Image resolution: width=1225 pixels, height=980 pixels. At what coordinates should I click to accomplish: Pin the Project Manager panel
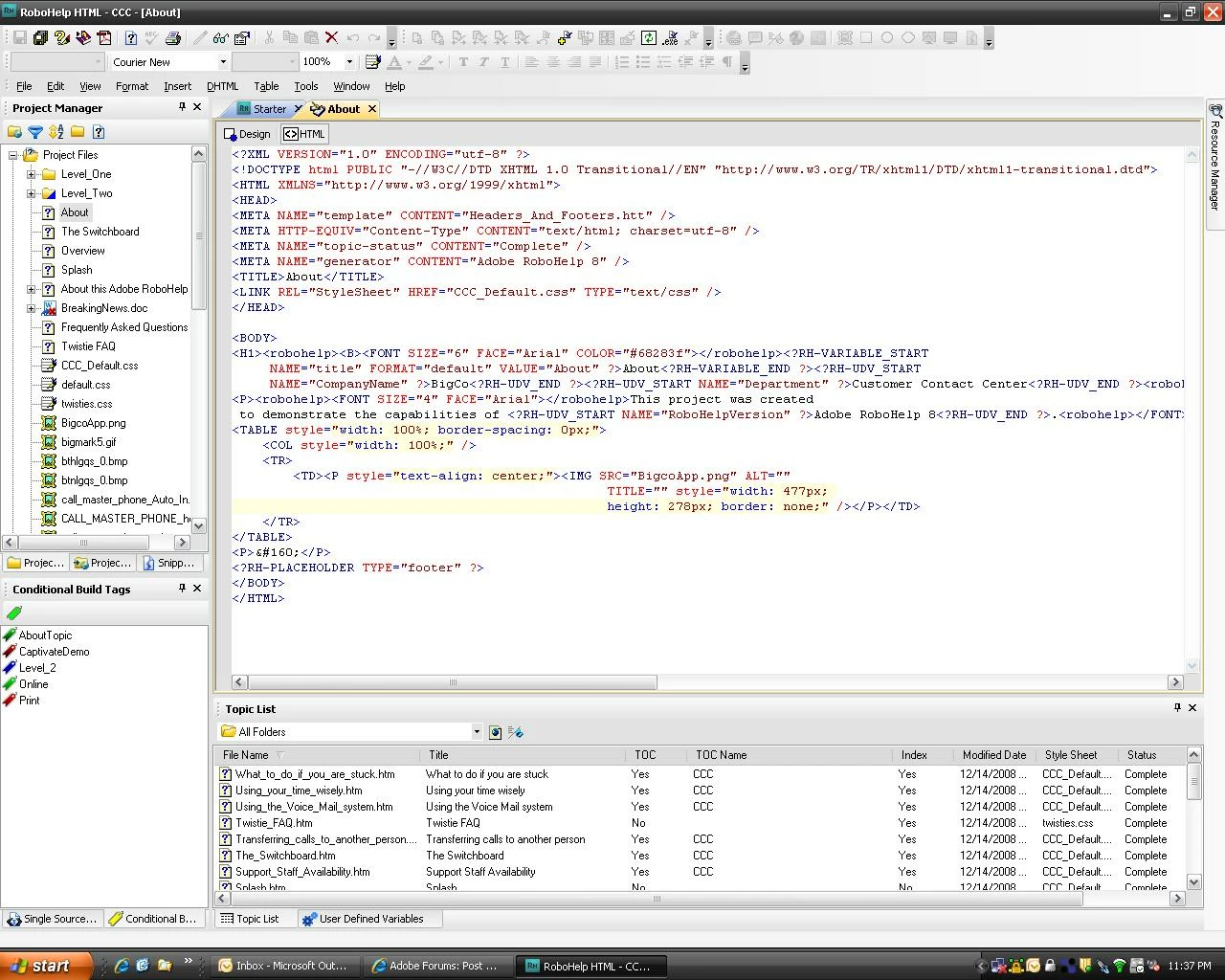[182, 107]
